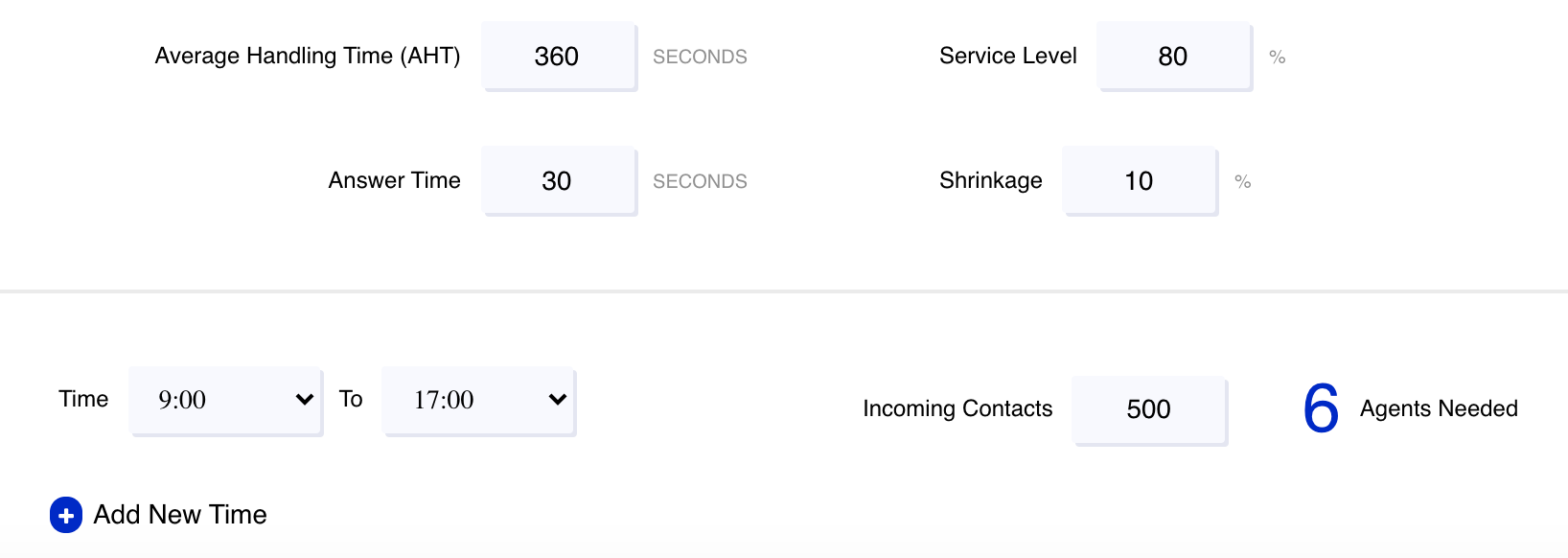The width and height of the screenshot is (1568, 558).
Task: Click the SECONDS unit beside the AHT field
Action: (700, 58)
